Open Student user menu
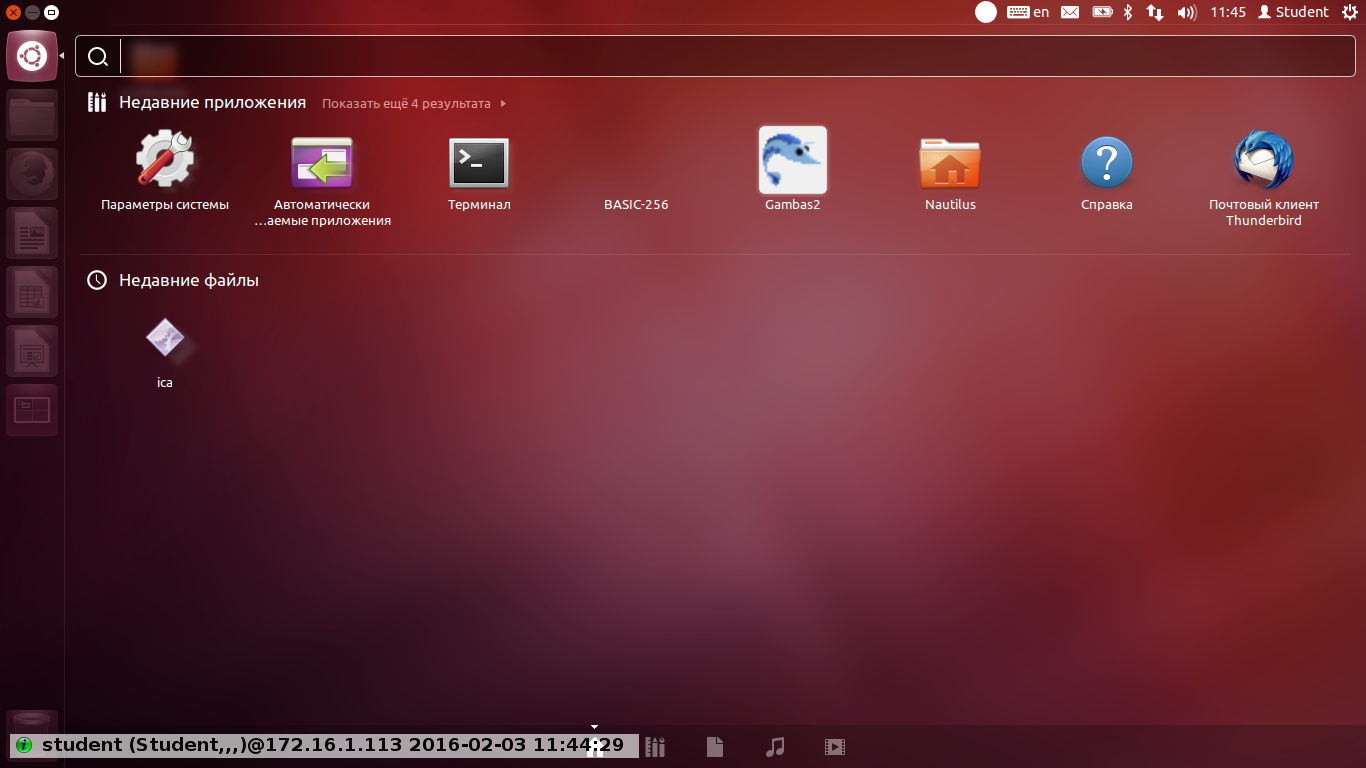Image resolution: width=1366 pixels, height=768 pixels. (1293, 12)
